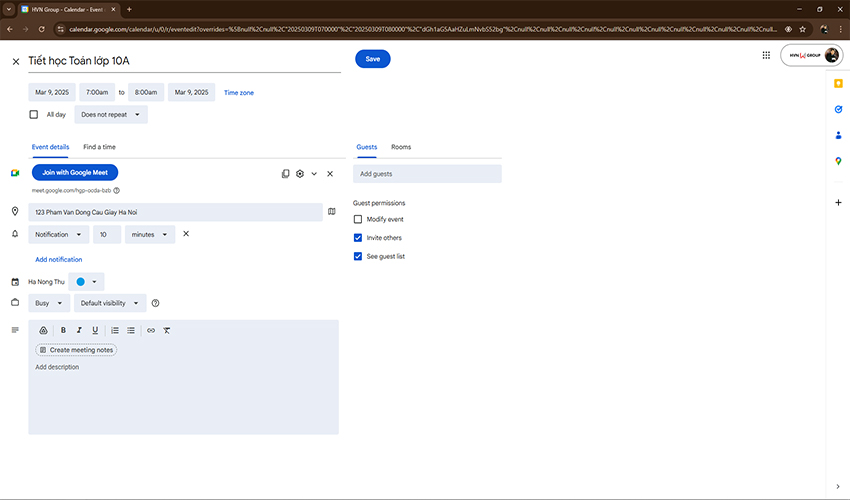Enable the Modify event guest permission
The image size is (850, 500).
(358, 219)
